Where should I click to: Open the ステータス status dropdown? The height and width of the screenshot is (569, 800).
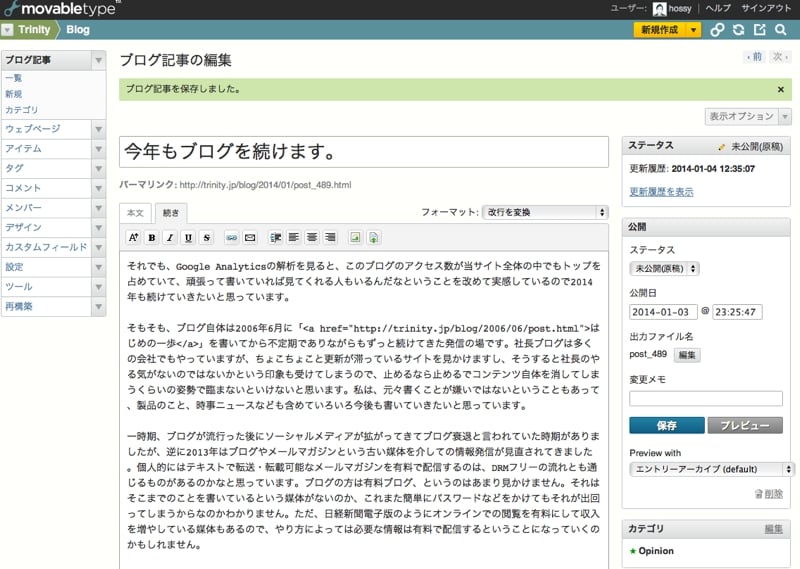pyautogui.click(x=664, y=268)
